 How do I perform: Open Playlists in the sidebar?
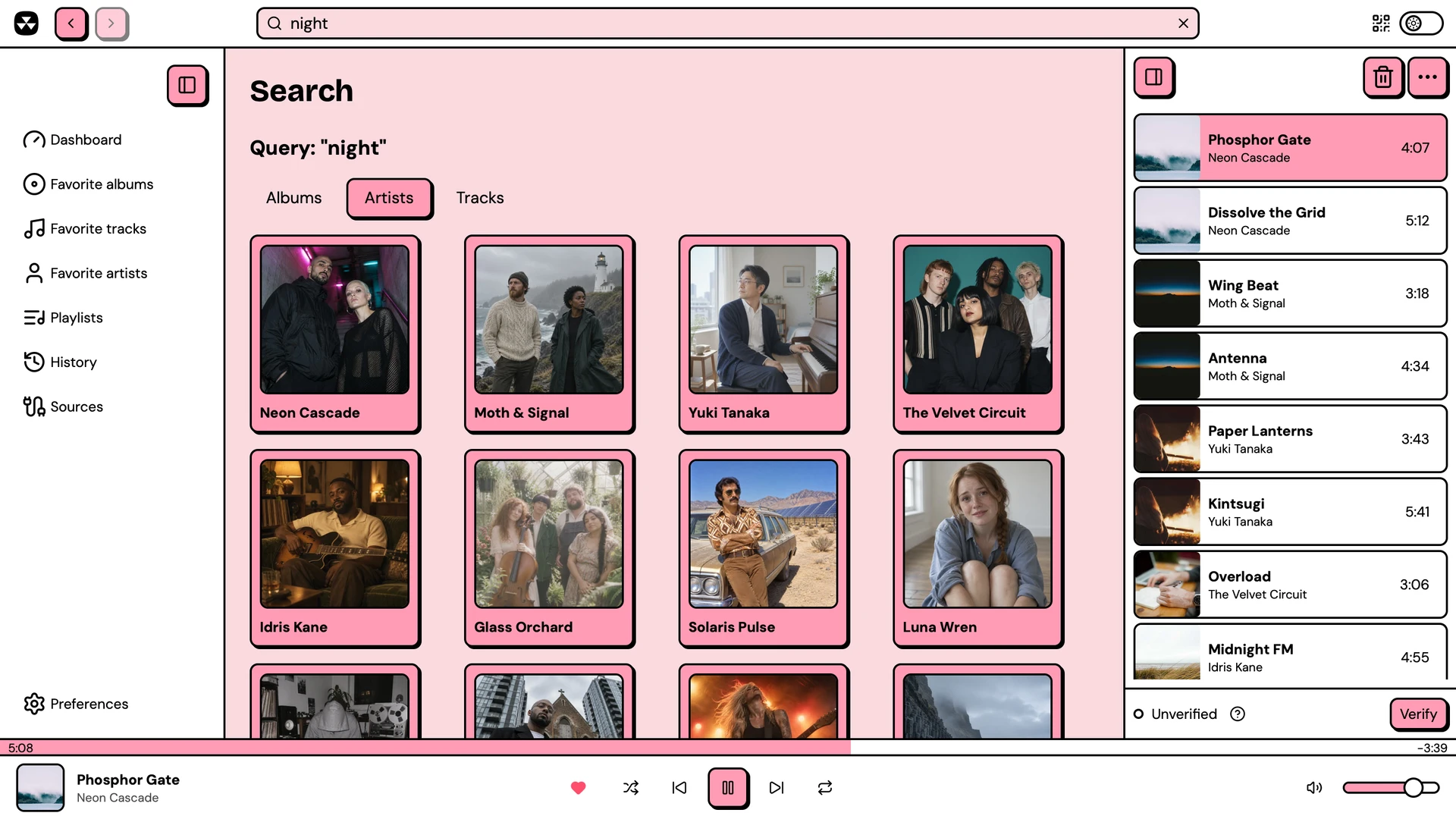coord(63,318)
